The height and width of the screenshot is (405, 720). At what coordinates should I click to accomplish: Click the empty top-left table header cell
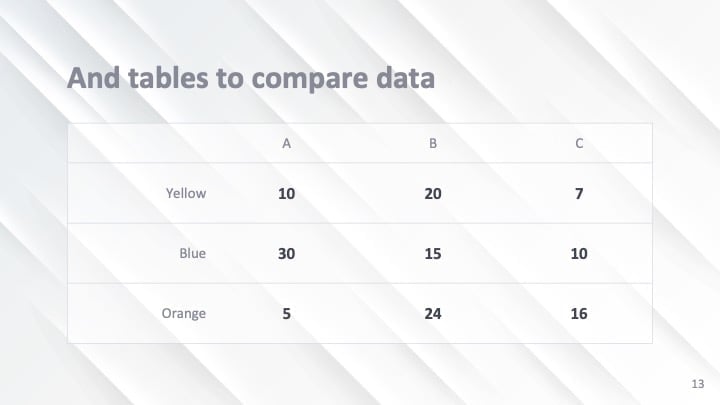(141, 144)
